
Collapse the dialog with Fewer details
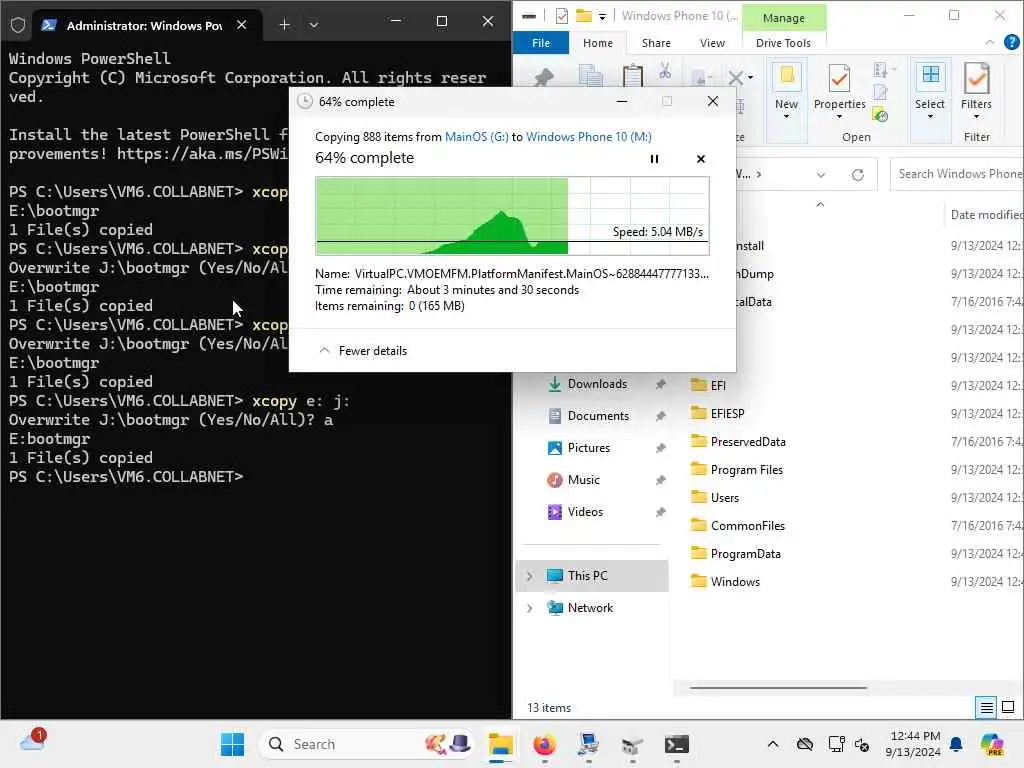(x=362, y=351)
